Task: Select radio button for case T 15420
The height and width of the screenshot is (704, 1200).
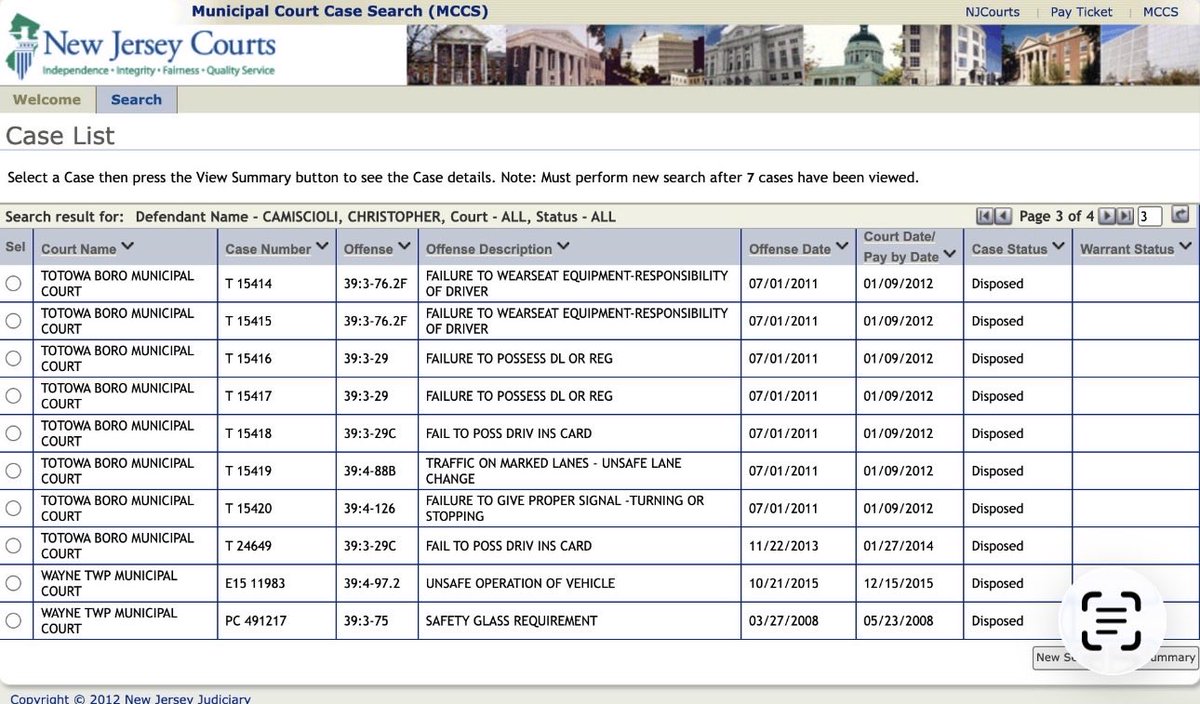Action: (13, 508)
